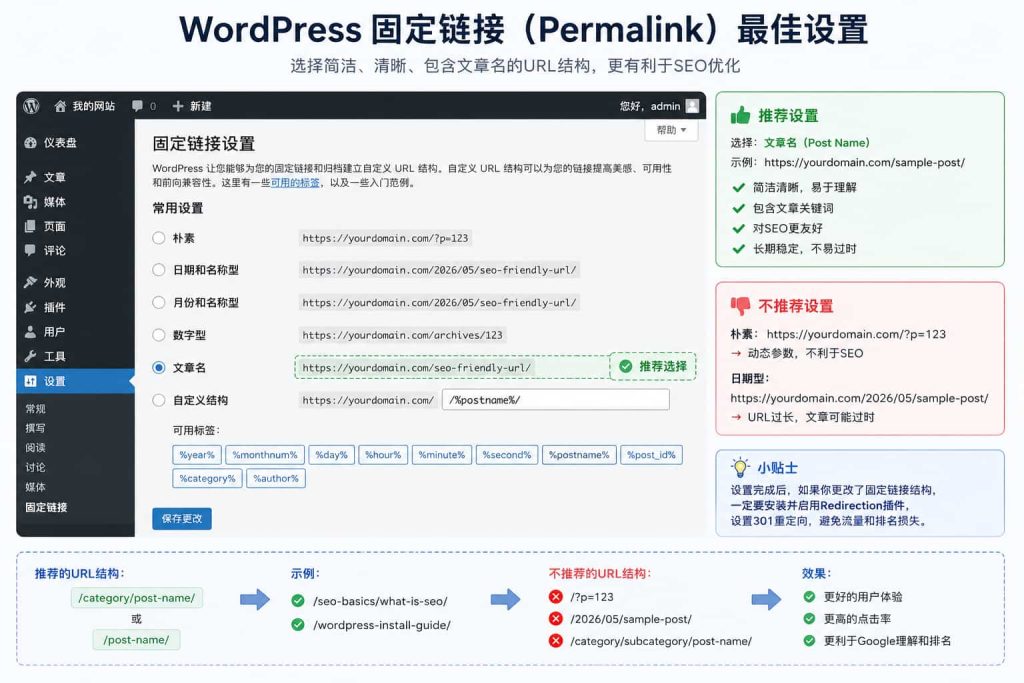Insert the %second% tag button
Image resolution: width=1024 pixels, height=683 pixels.
click(507, 454)
